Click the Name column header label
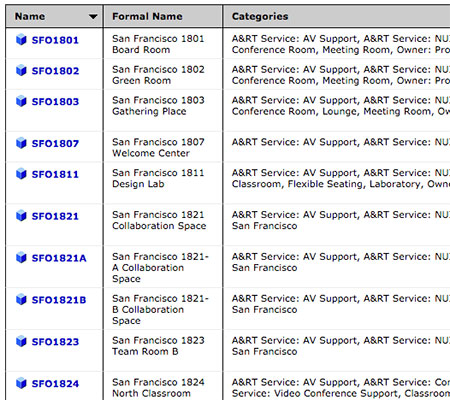This screenshot has height=400, width=450. pos(30,16)
